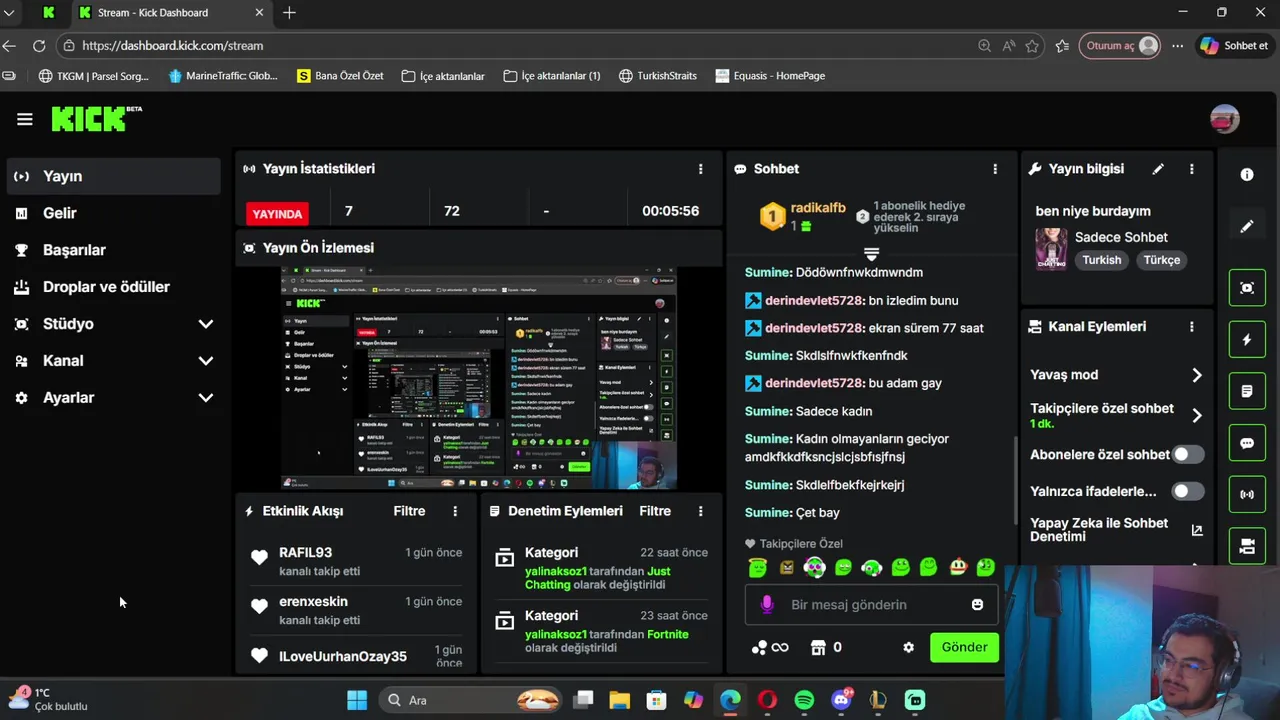Open the Yayın sidebar item
This screenshot has height=720, width=1280.
(113, 176)
